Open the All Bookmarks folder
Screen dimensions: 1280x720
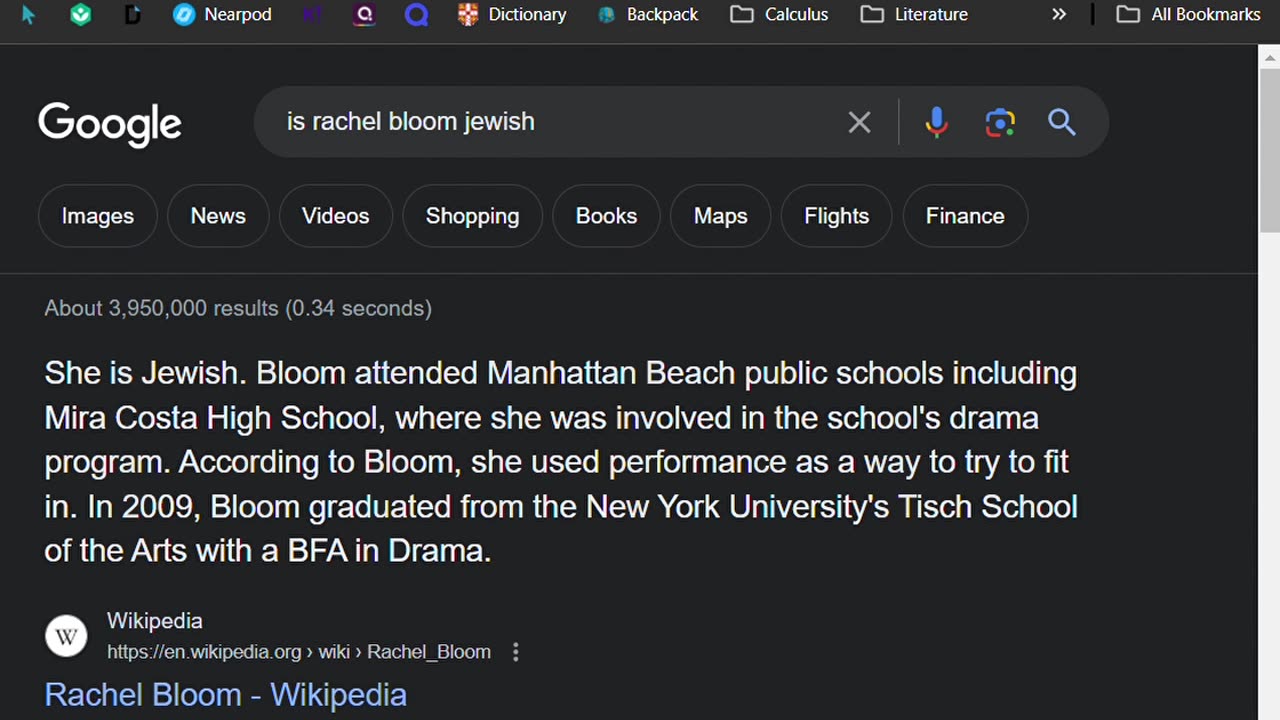coord(1188,14)
